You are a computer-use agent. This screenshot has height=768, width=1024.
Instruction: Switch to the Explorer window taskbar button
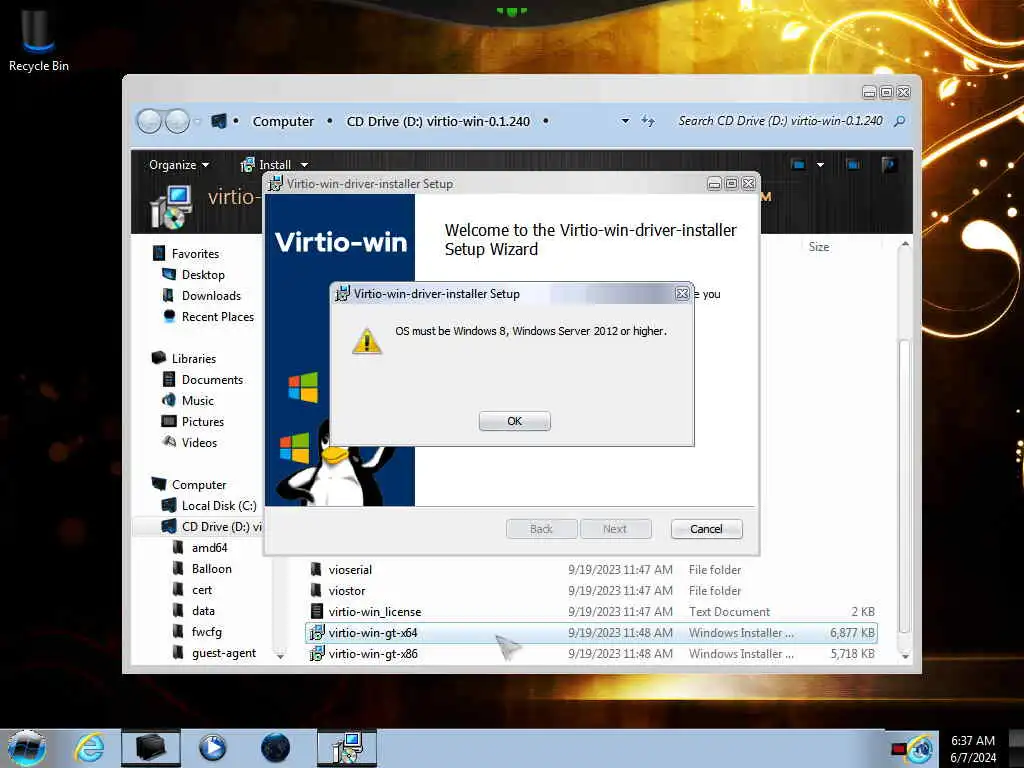[x=150, y=748]
